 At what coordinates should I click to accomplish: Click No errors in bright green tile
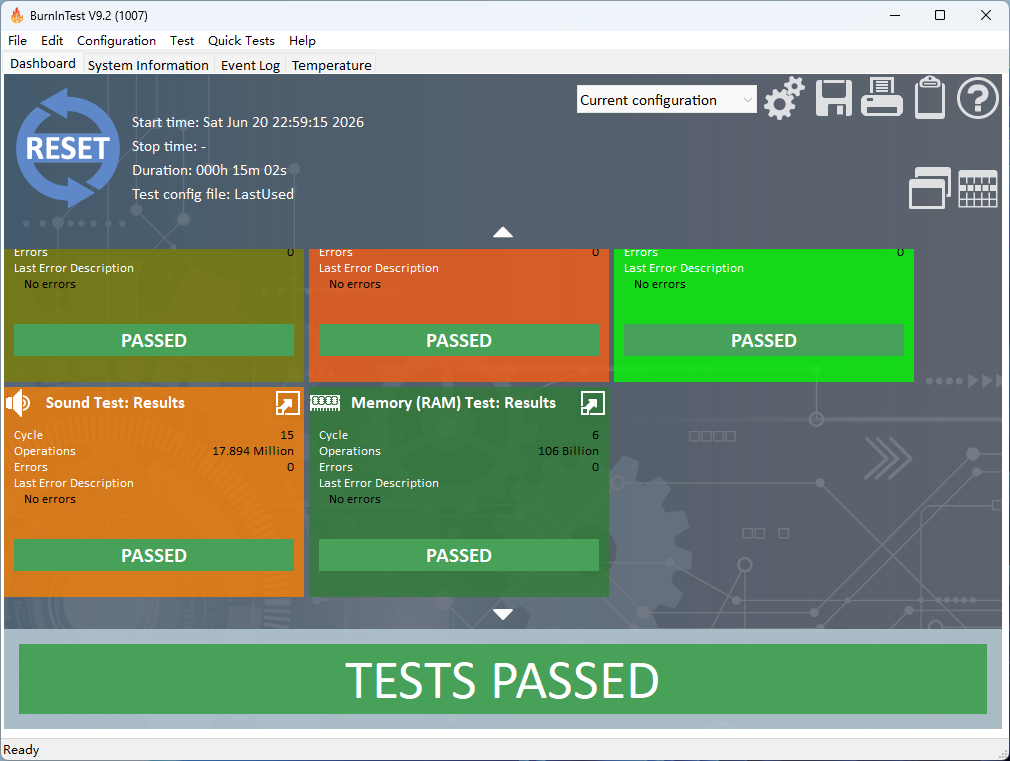(x=660, y=284)
